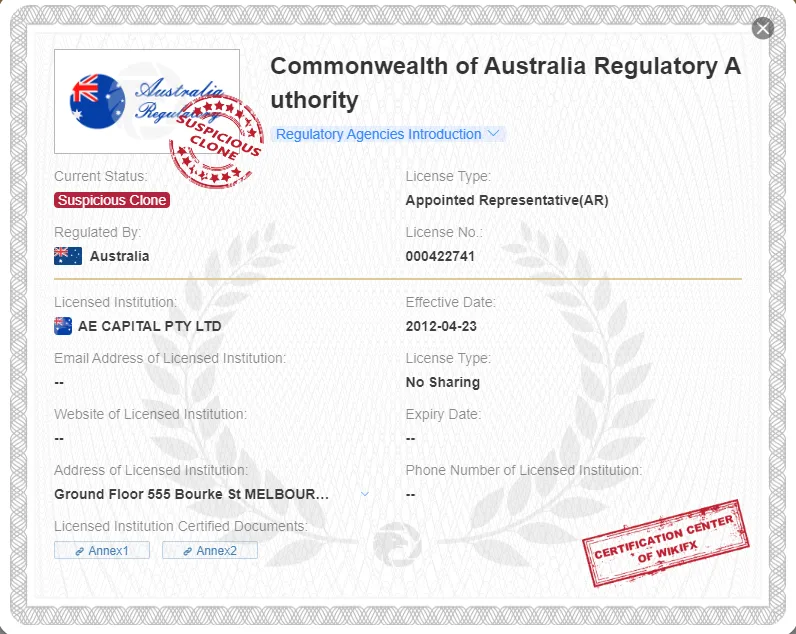796x634 pixels.
Task: Click the link icon on Annex1
Action: [x=80, y=551]
